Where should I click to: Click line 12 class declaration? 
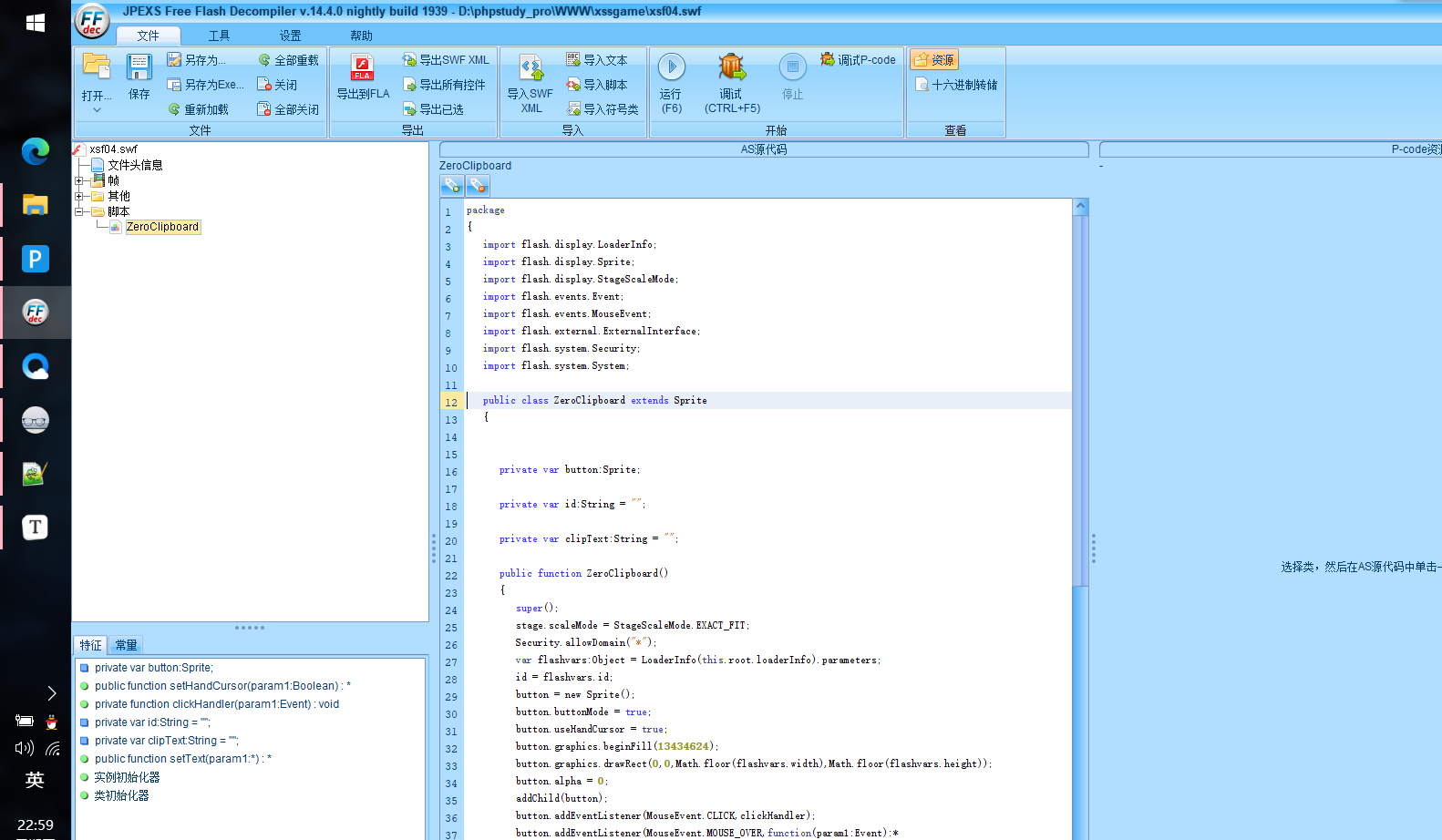[x=594, y=400]
